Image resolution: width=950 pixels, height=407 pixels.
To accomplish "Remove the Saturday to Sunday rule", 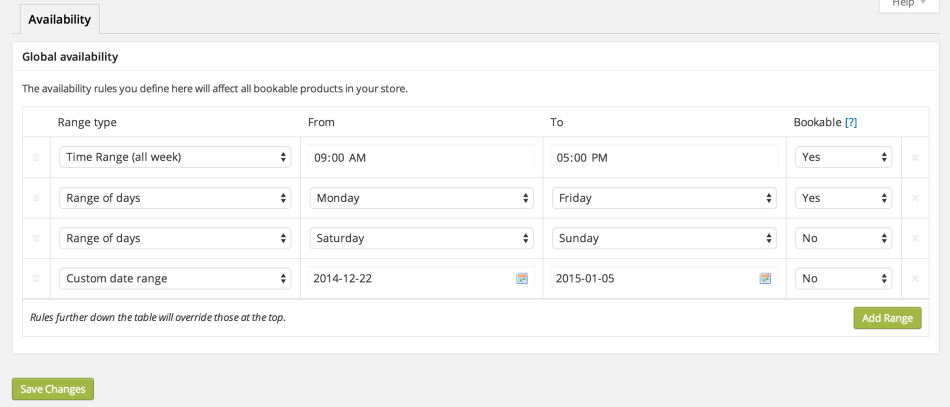I will pos(914,238).
